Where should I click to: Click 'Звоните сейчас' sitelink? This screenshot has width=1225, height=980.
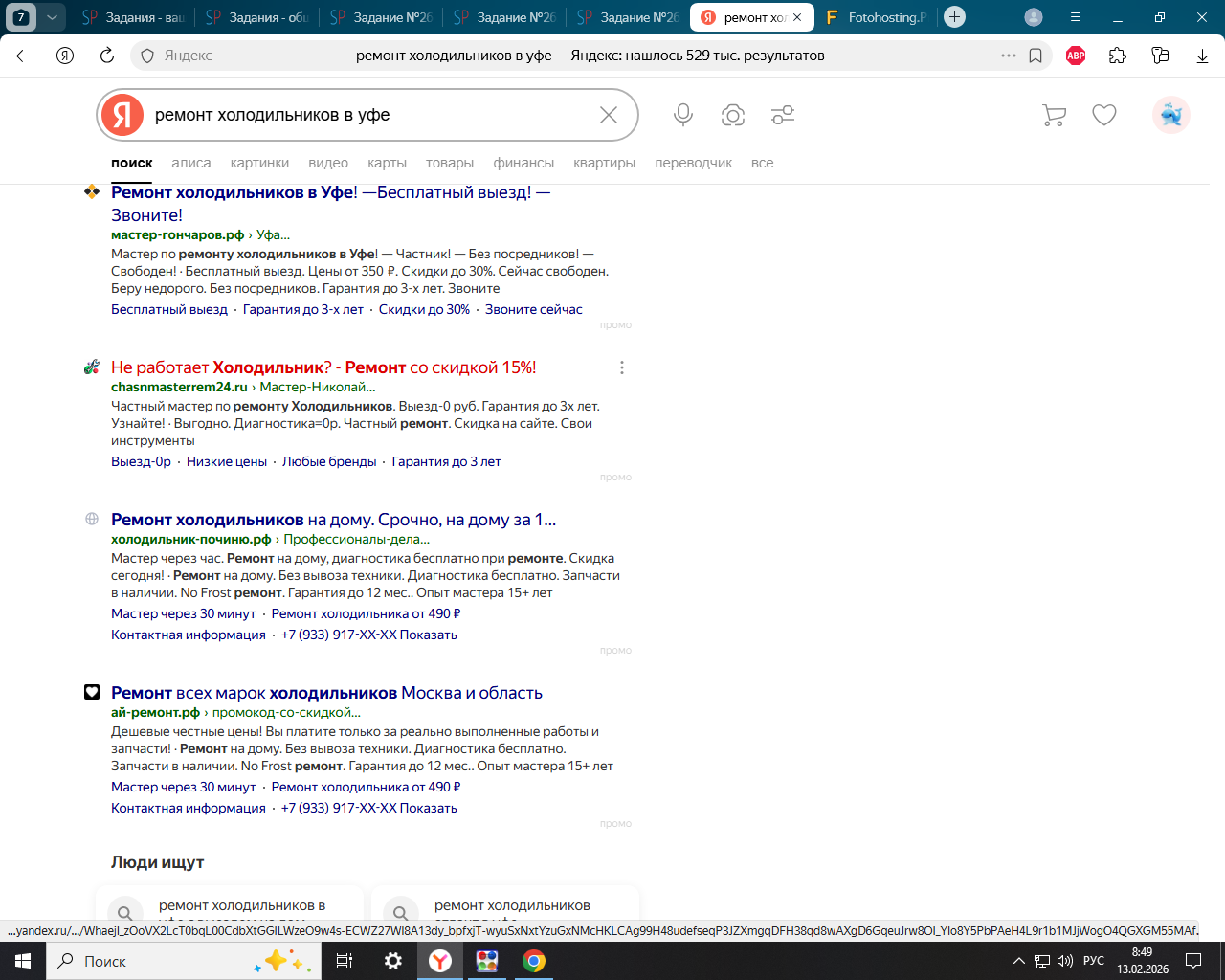click(x=533, y=309)
